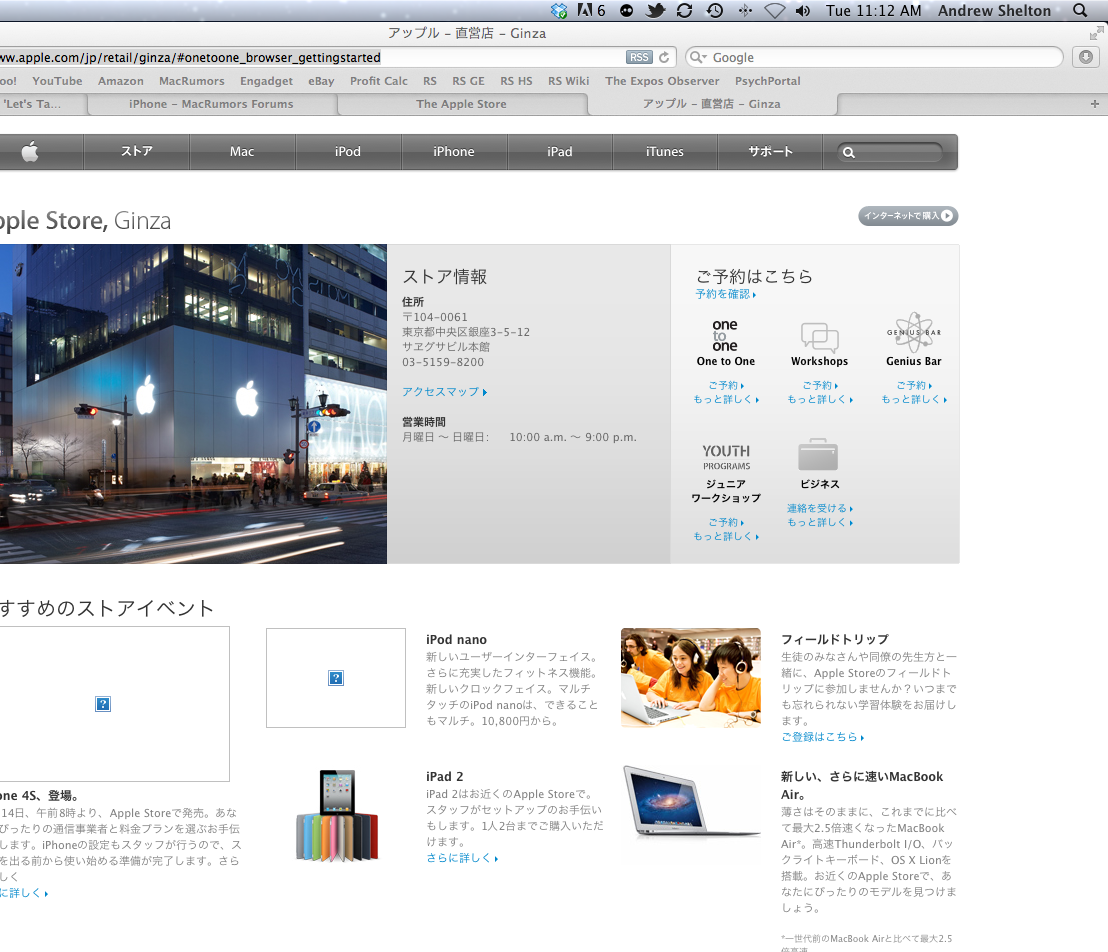Open the eBay bookmark

[x=321, y=81]
